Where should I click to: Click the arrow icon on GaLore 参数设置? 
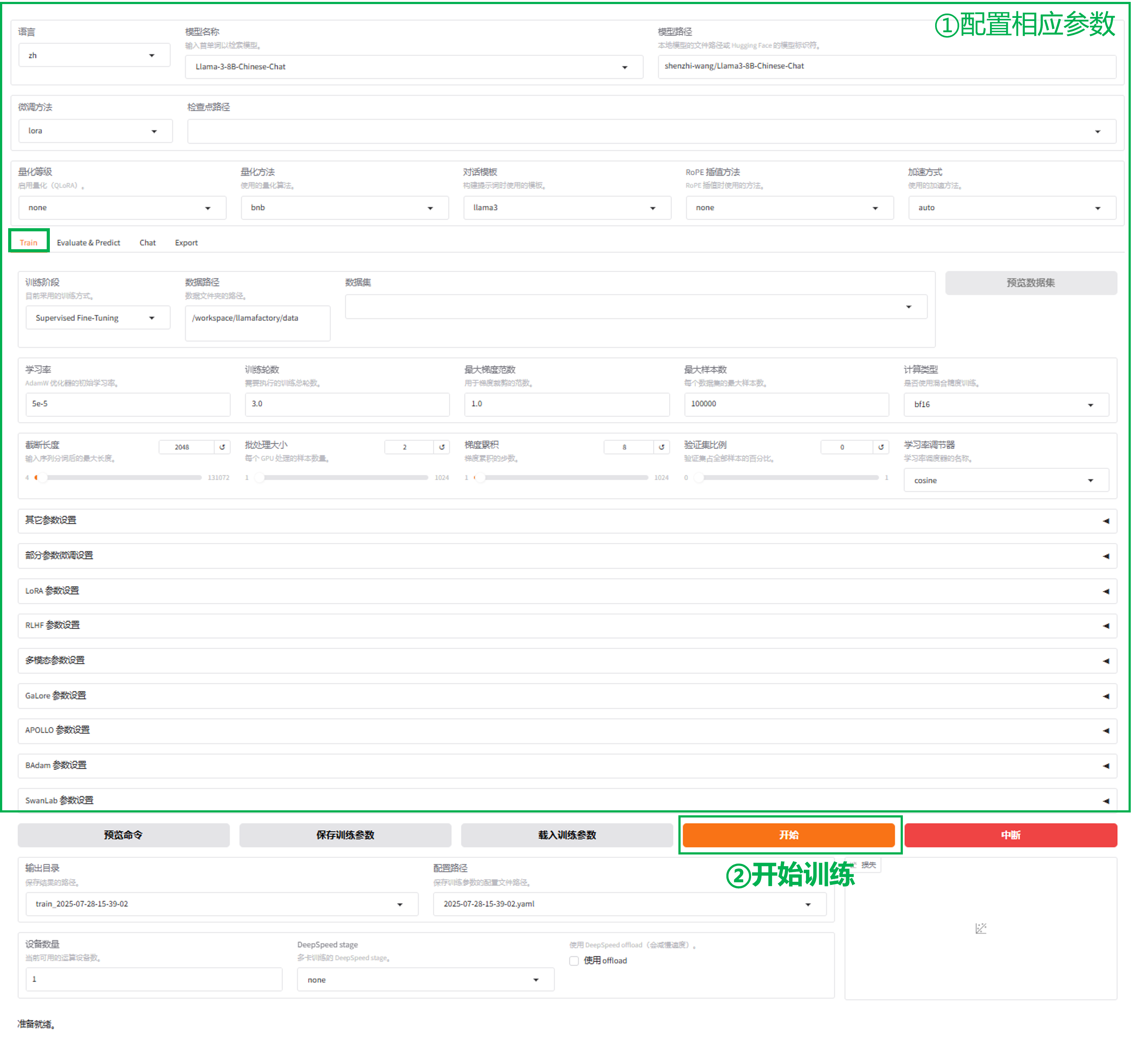click(x=1105, y=696)
